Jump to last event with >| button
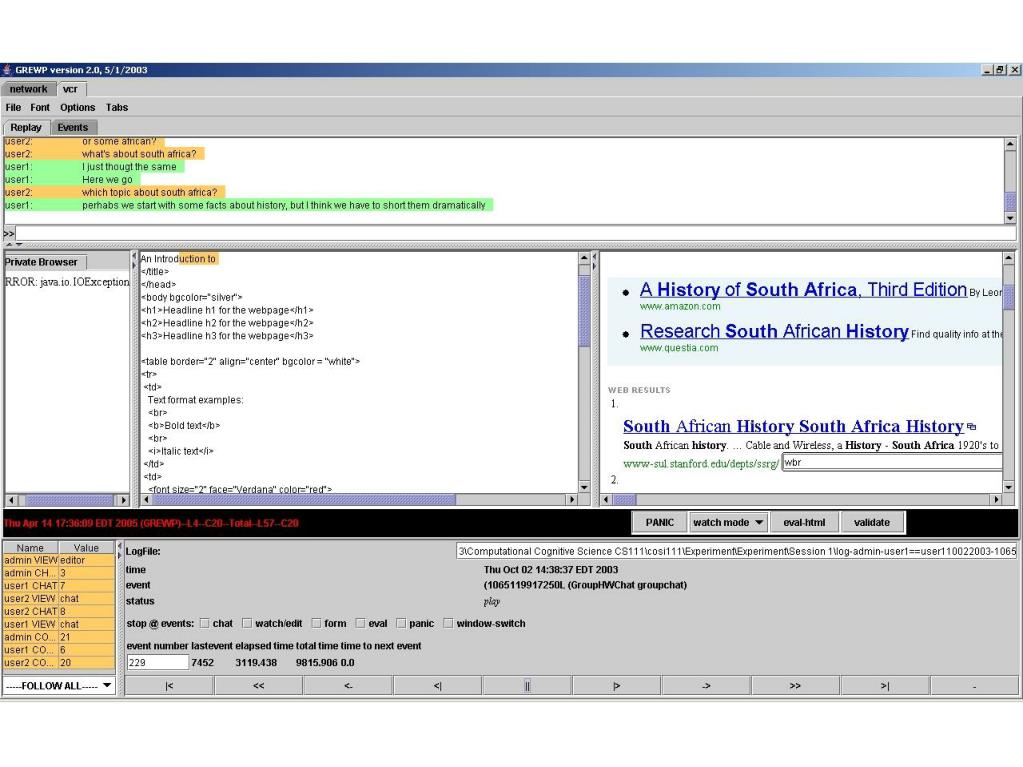This screenshot has width=1023, height=767. [x=885, y=686]
